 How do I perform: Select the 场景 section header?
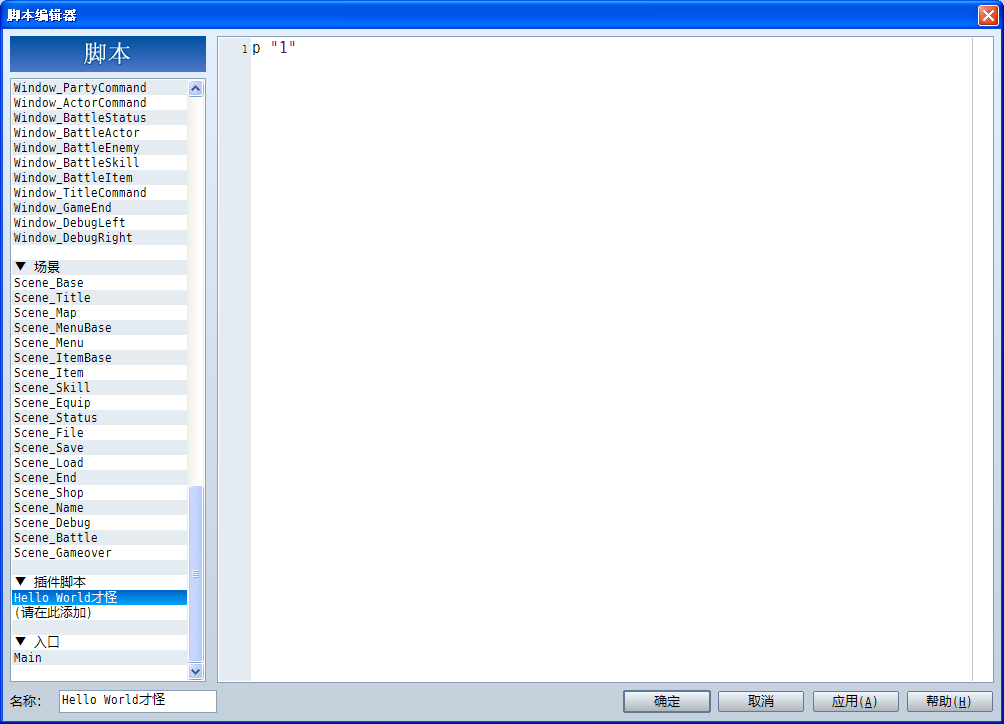tap(99, 267)
